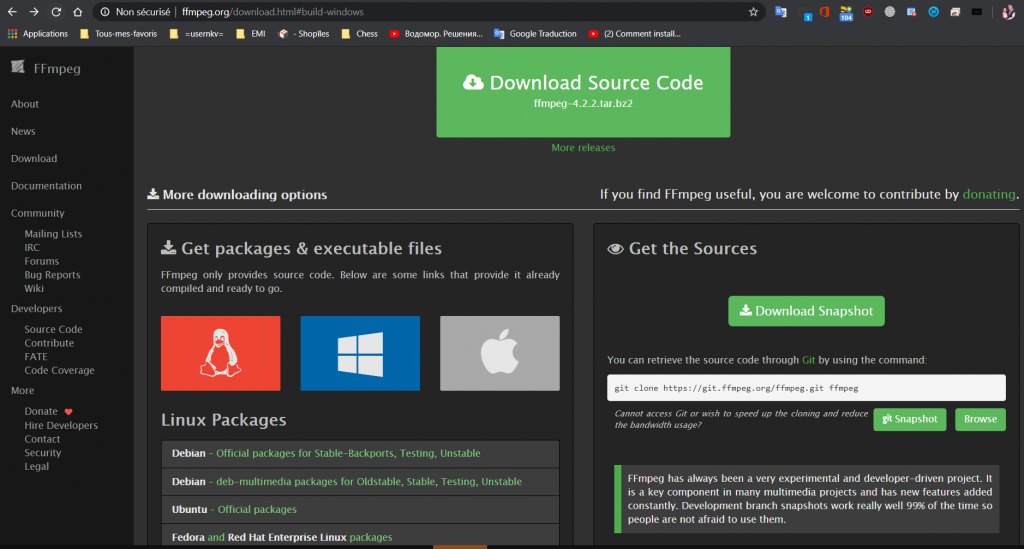Open Hire Developers in the sidebar

61,426
